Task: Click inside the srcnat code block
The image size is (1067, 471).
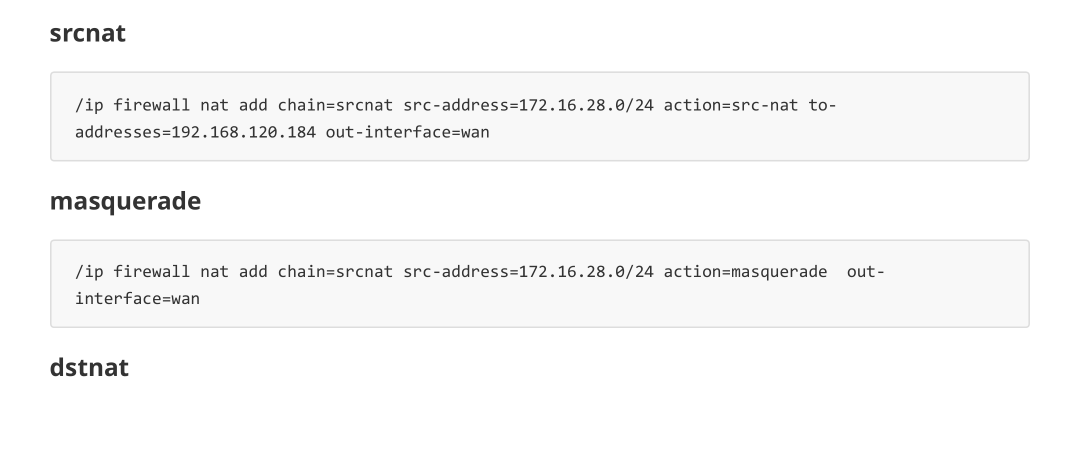Action: click(540, 116)
